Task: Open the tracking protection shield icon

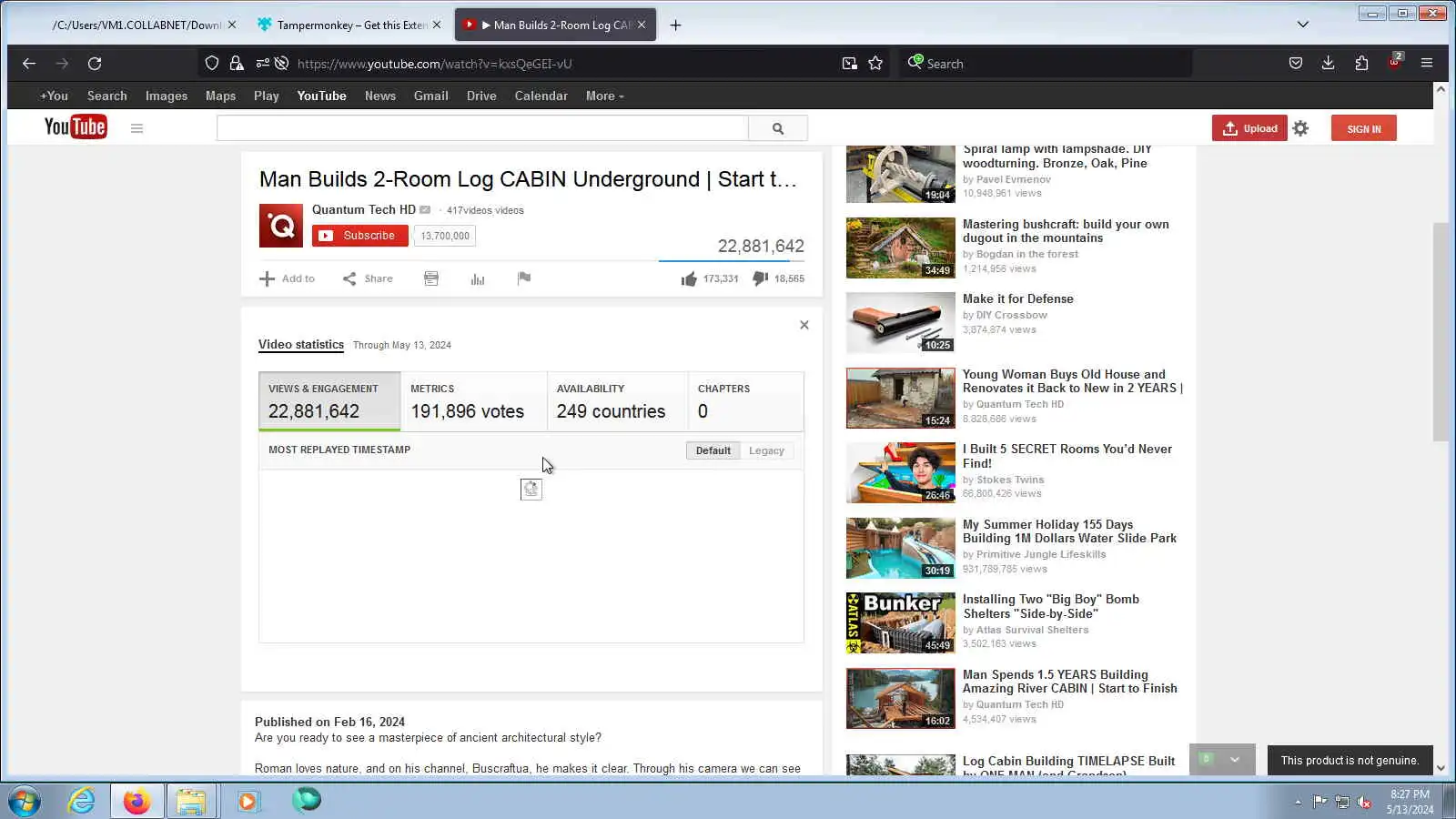Action: 212,64
